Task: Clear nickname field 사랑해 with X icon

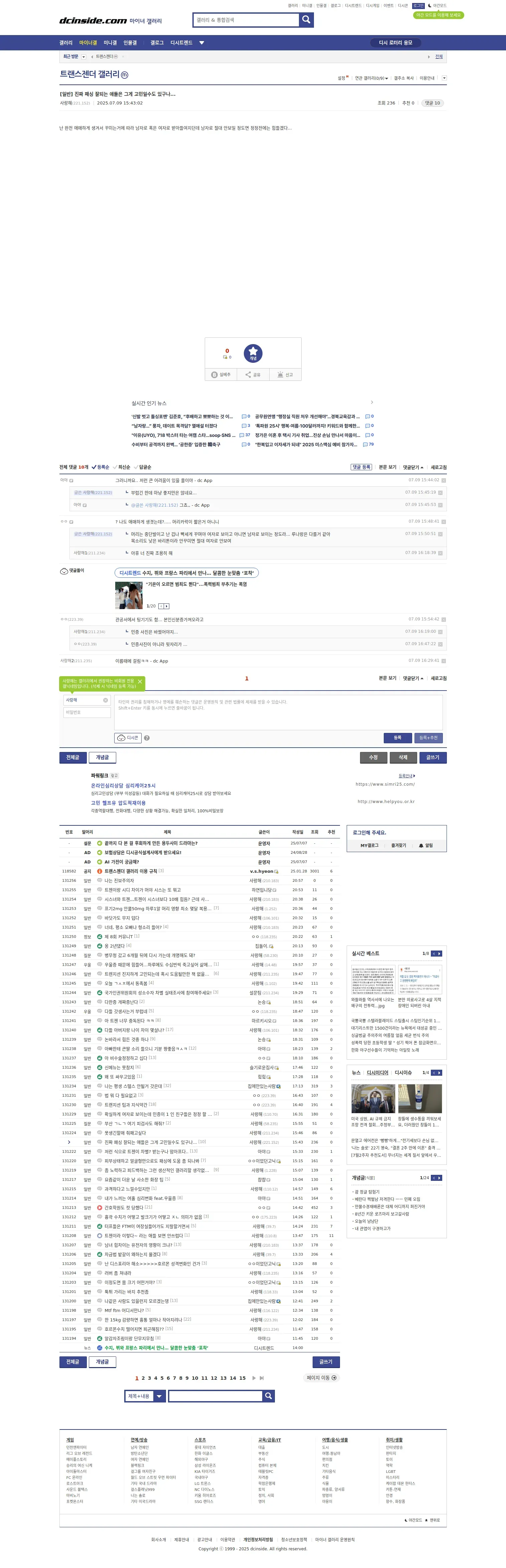Action: pos(105,700)
